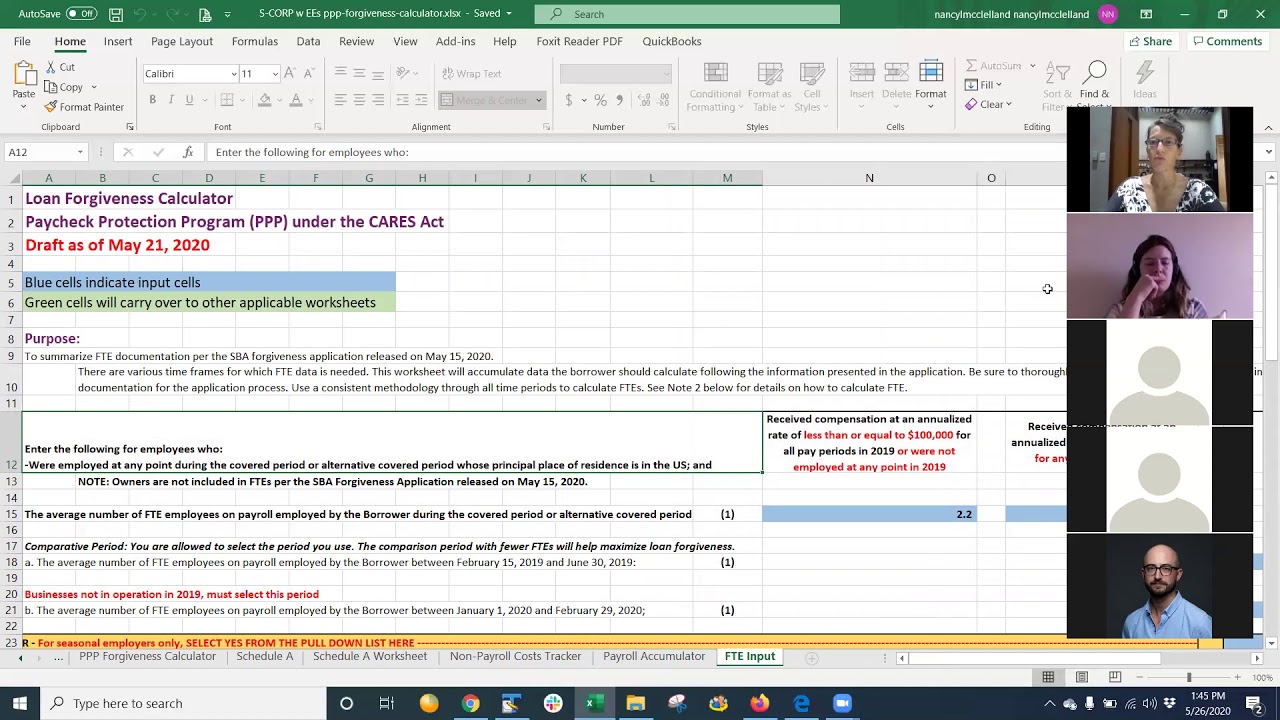The width and height of the screenshot is (1280, 720).
Task: Switch to the Formulas tab
Action: tap(255, 41)
